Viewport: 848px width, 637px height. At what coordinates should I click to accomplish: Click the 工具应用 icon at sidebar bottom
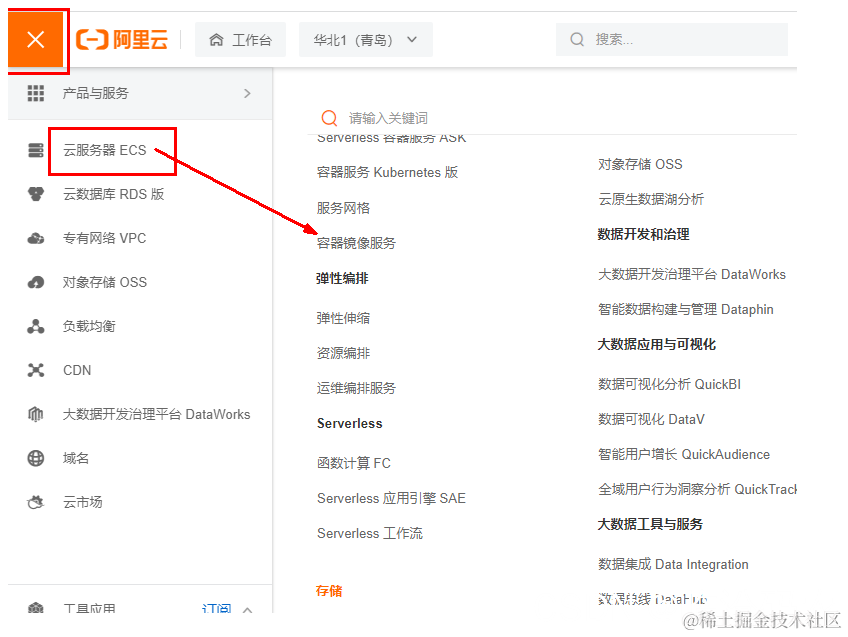point(36,608)
